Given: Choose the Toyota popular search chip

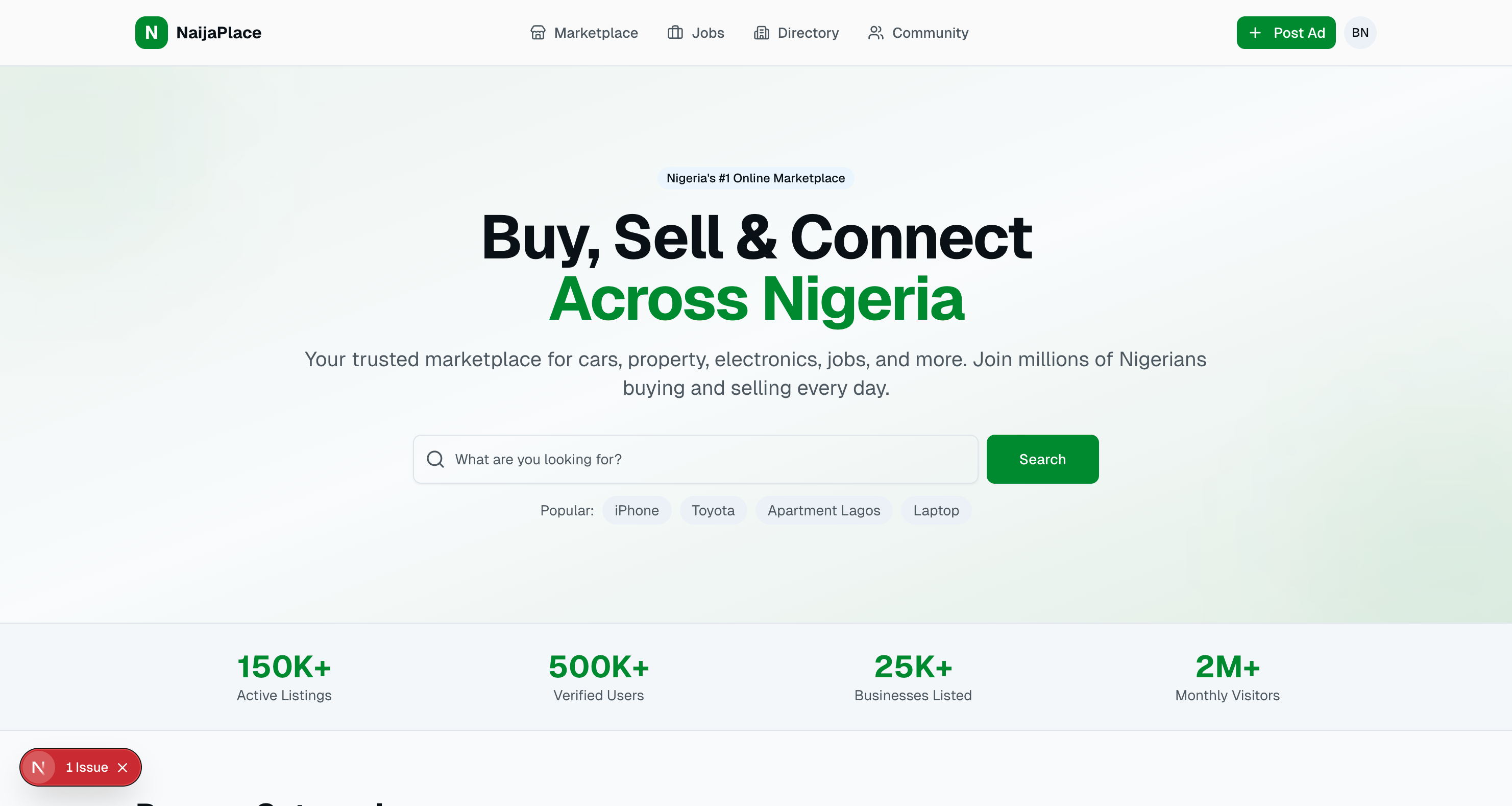Looking at the screenshot, I should [x=713, y=510].
